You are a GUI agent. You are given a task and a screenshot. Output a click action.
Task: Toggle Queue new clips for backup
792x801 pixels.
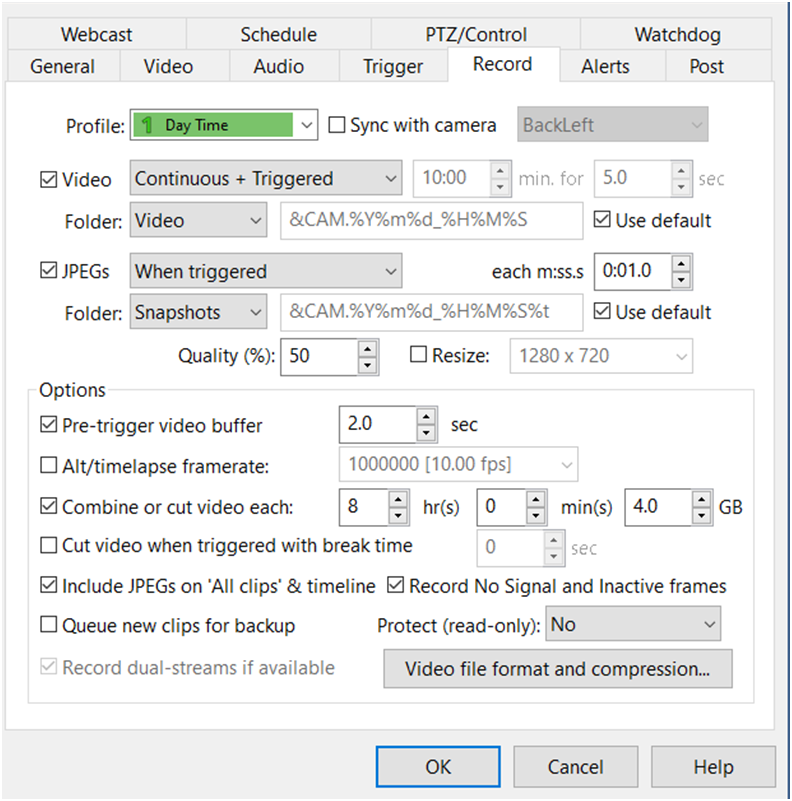click(49, 626)
